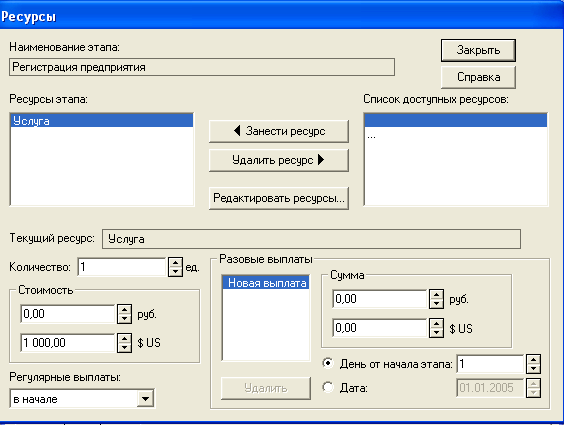The height and width of the screenshot is (425, 564).
Task: Select the '...' entry in available resources list
Action: coord(456,135)
